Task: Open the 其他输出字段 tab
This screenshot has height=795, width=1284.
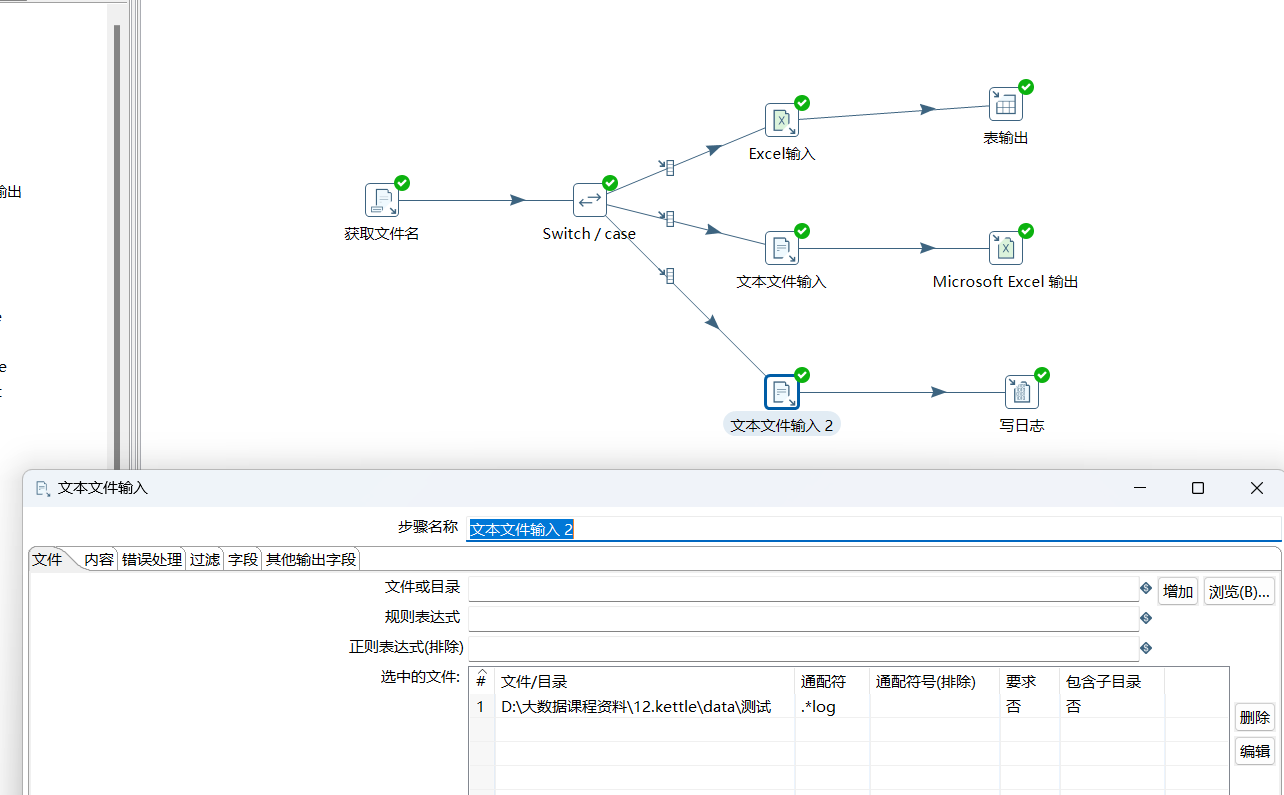Action: [x=311, y=560]
